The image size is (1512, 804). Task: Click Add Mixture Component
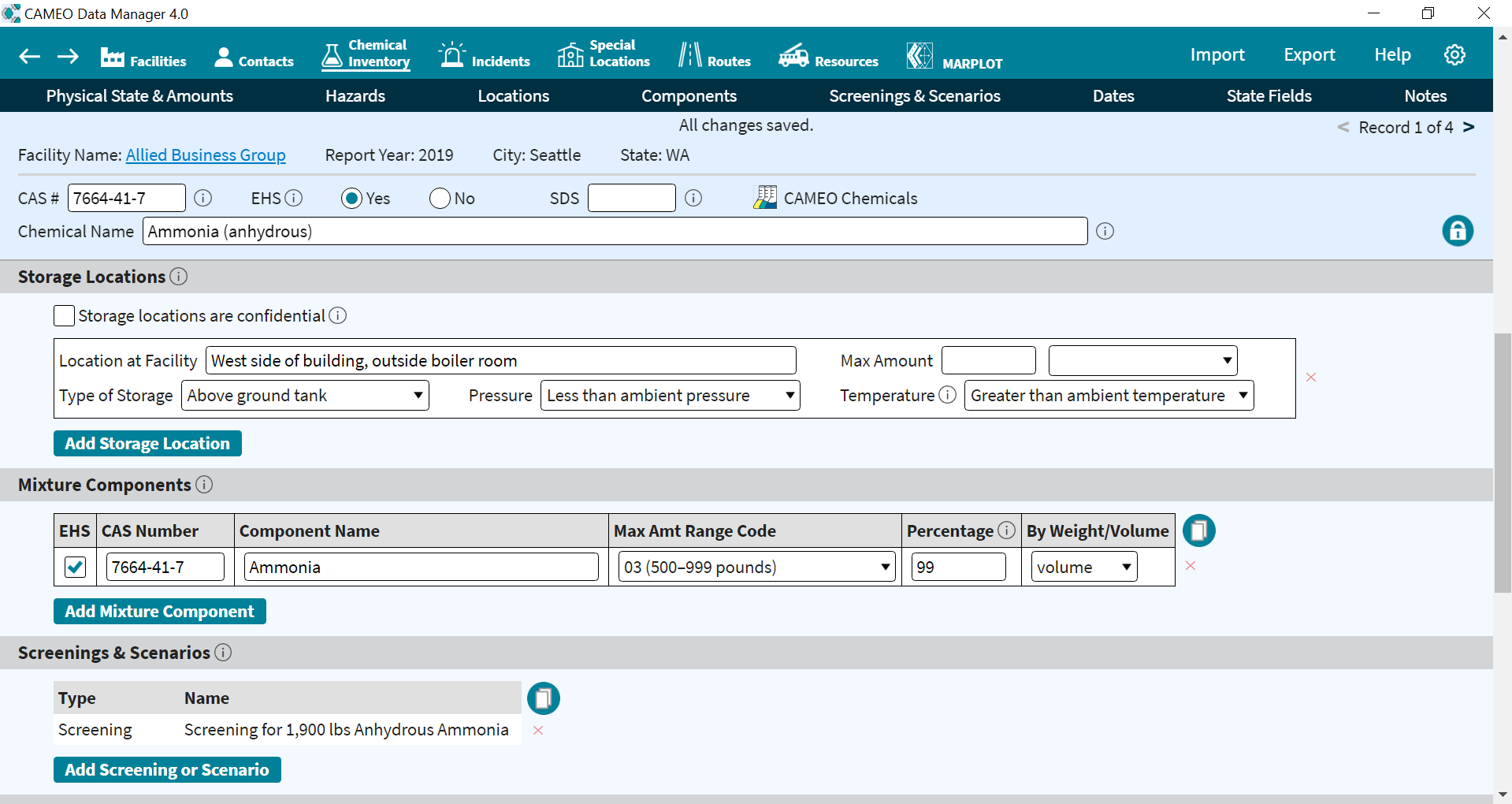click(160, 612)
